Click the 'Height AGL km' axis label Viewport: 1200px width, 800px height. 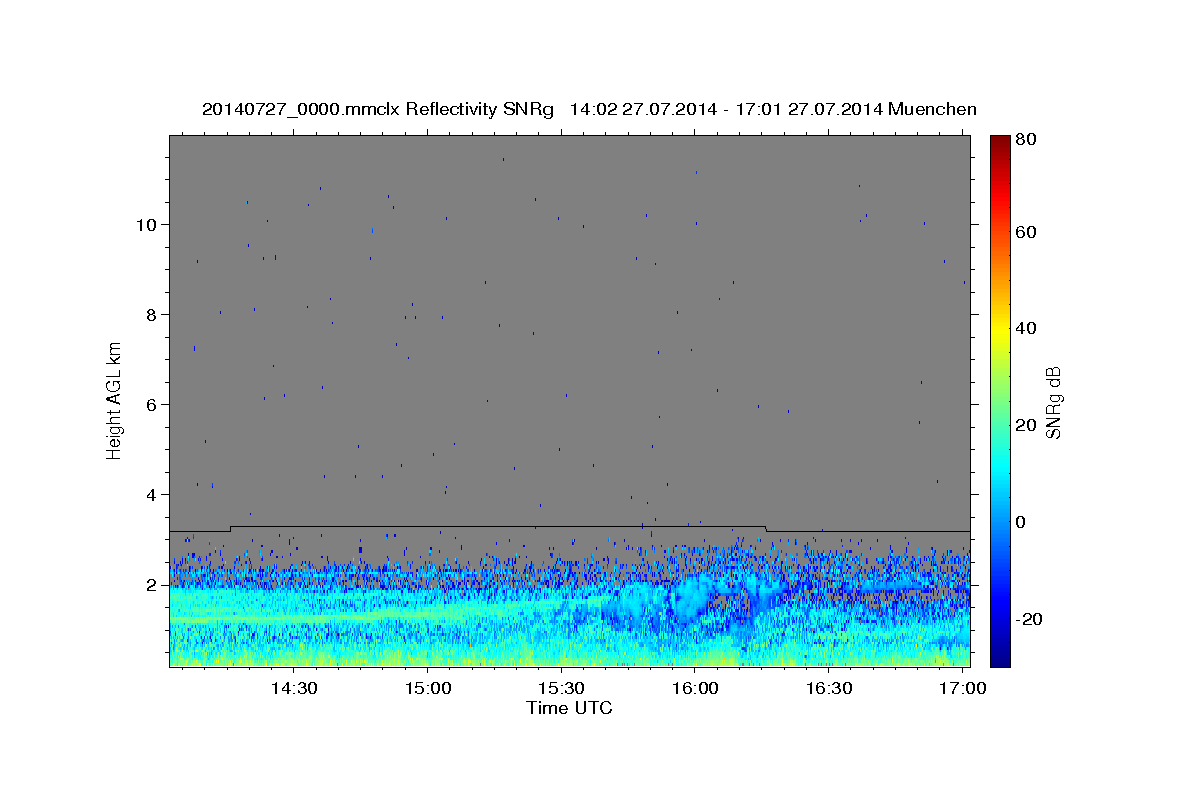click(114, 400)
